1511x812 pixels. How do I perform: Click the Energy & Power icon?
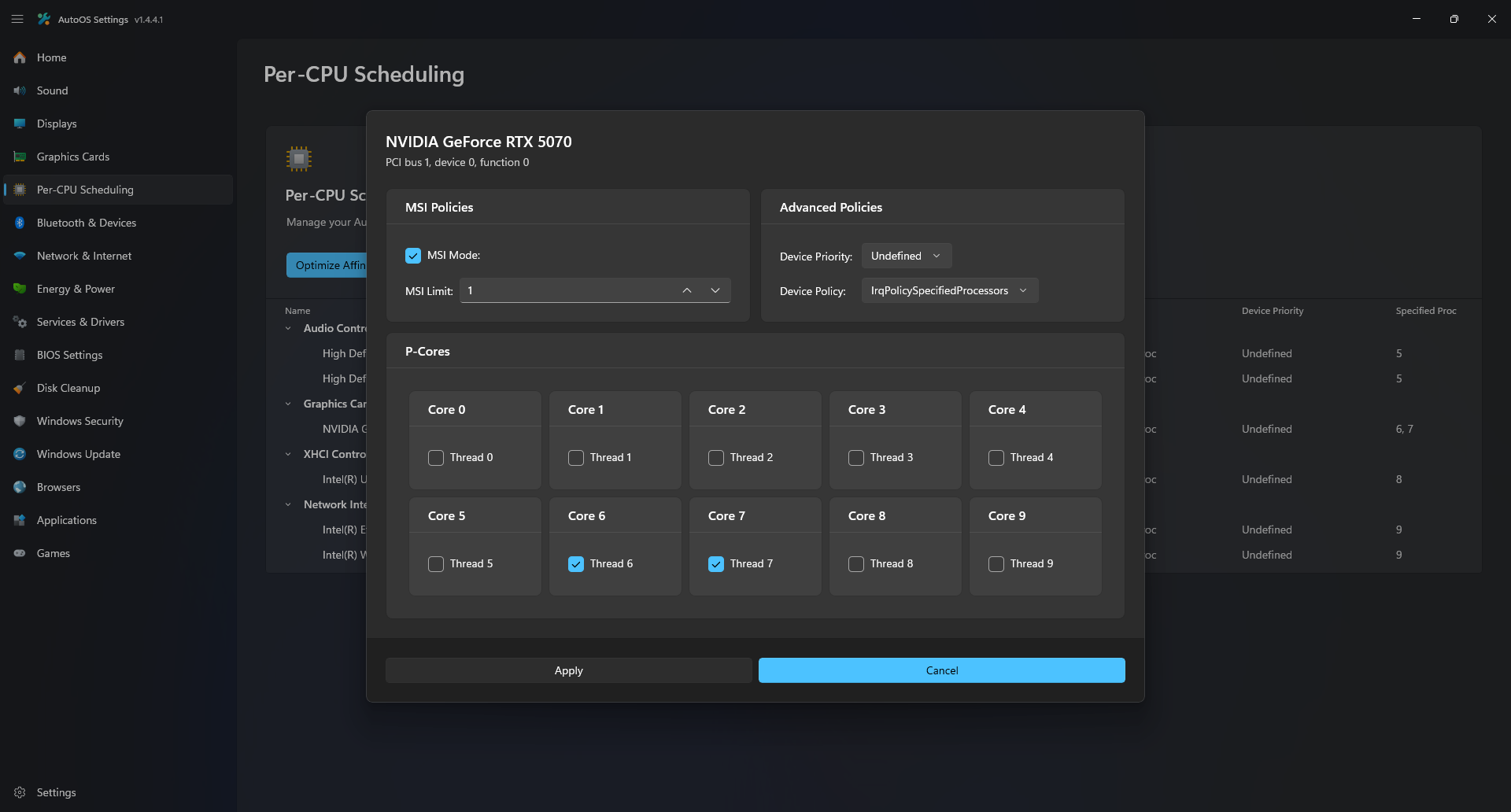[x=20, y=289]
